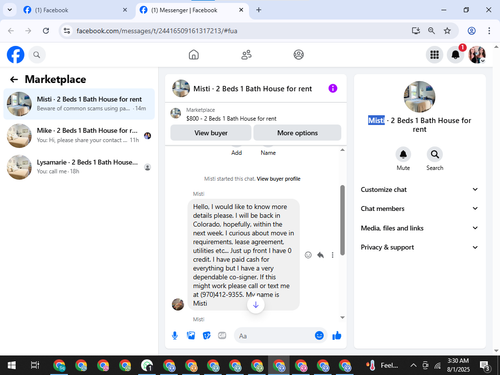Show hidden system tray icons
The width and height of the screenshot is (500, 375).
413,365
